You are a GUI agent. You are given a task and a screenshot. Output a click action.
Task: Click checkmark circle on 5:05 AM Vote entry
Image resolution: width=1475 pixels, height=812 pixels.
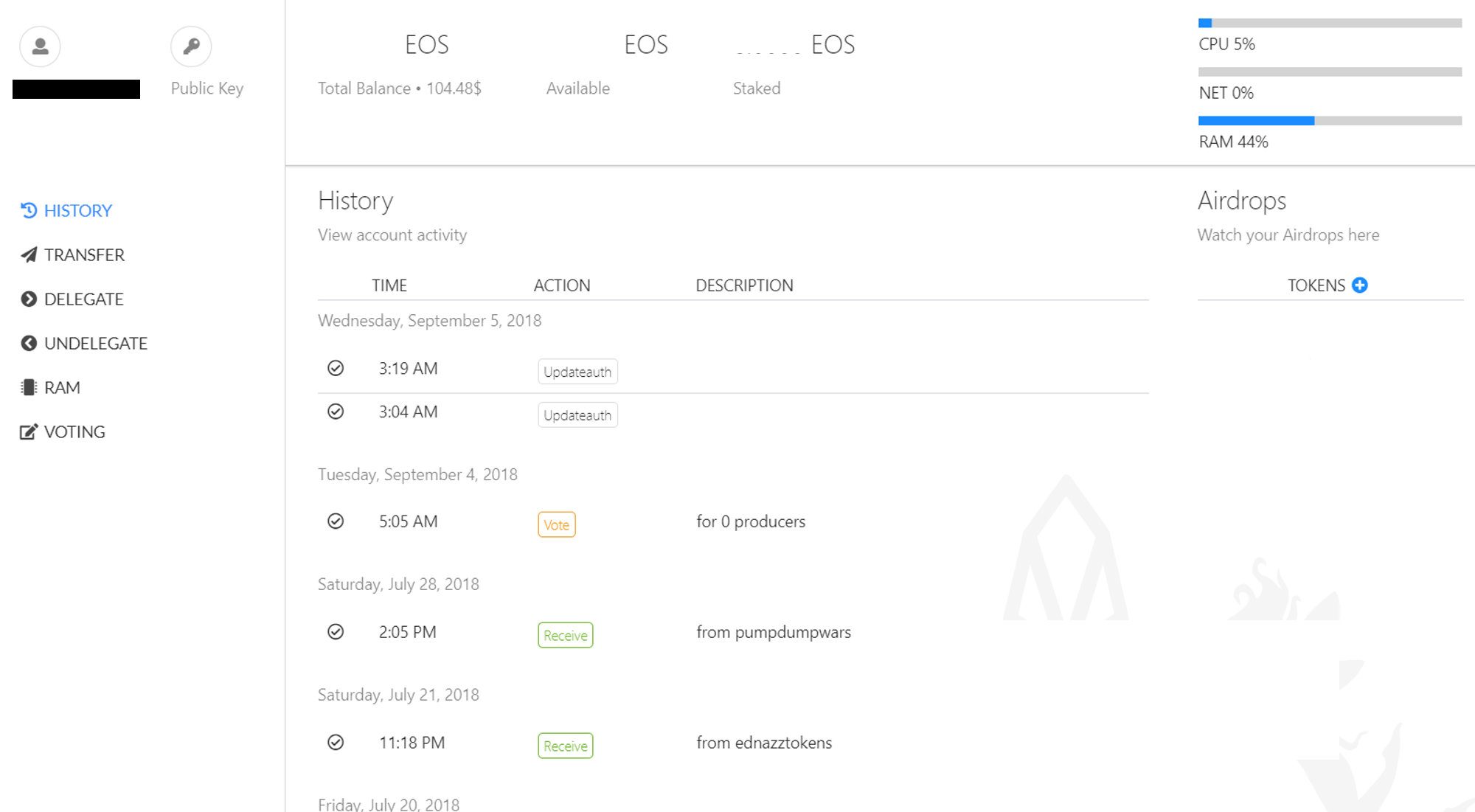[x=336, y=521]
